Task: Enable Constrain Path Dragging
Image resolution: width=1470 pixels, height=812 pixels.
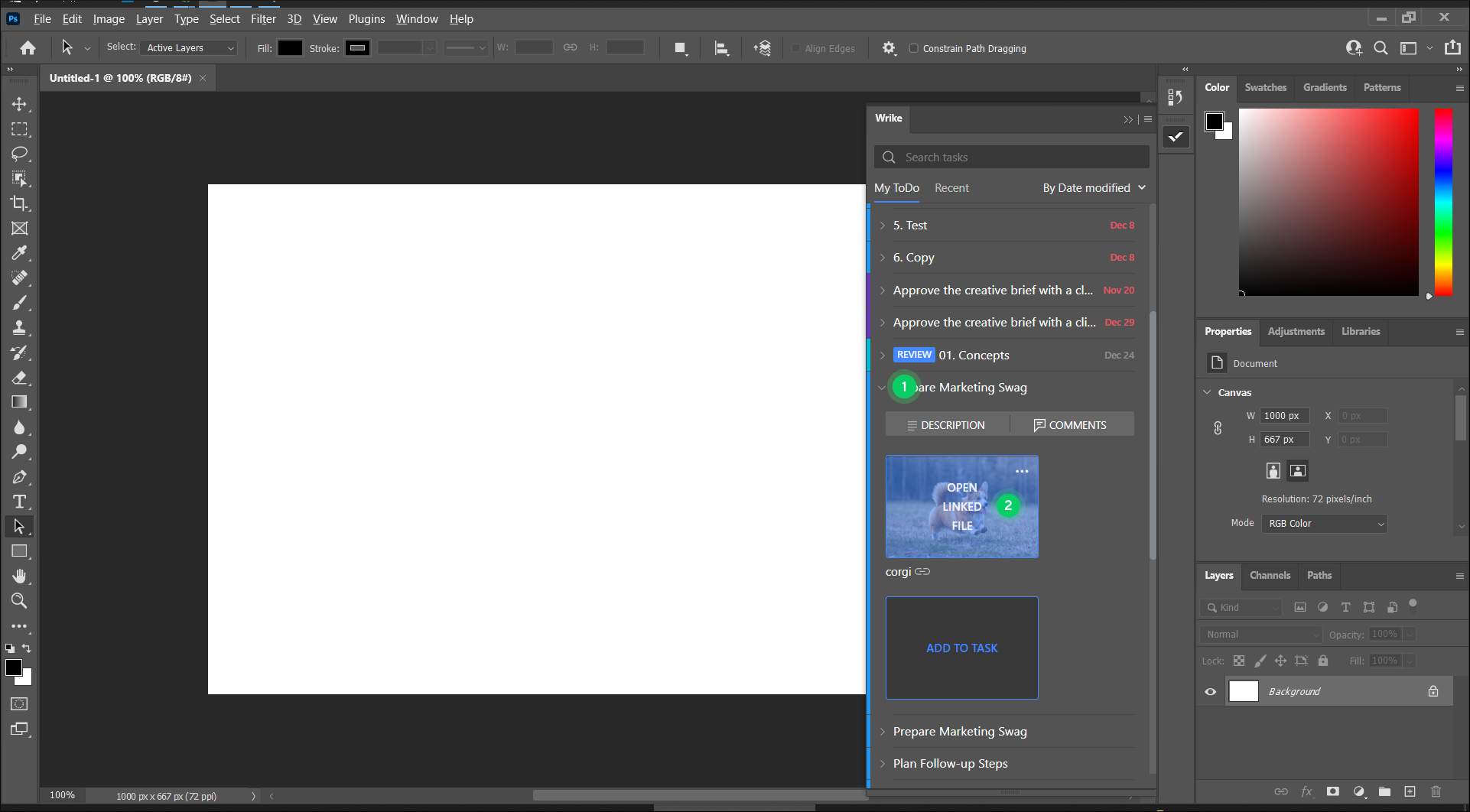Action: [x=914, y=48]
